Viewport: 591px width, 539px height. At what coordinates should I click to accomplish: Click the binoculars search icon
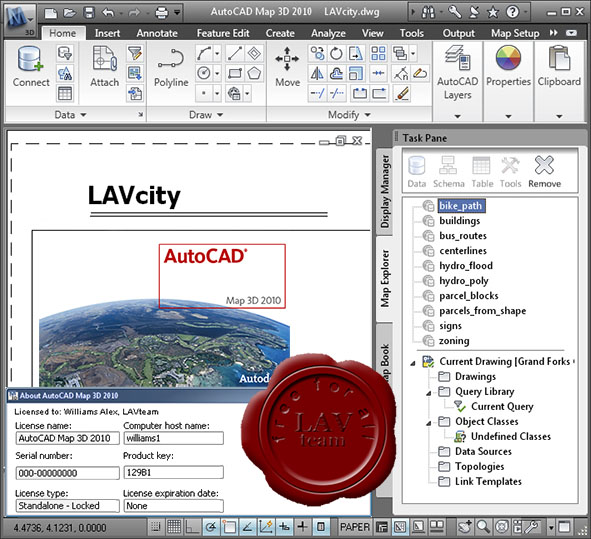tap(428, 12)
